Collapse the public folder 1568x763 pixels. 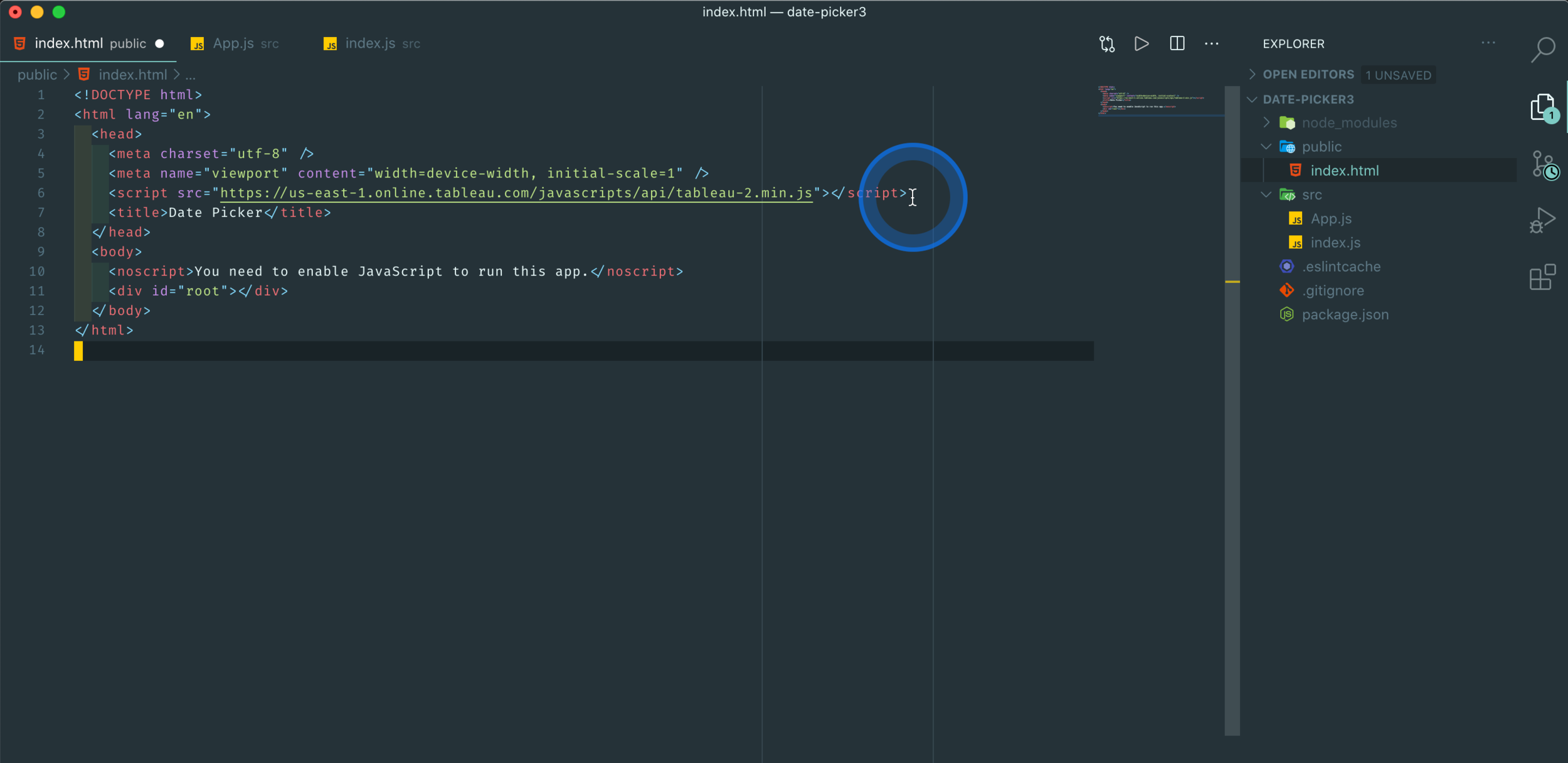(1322, 147)
